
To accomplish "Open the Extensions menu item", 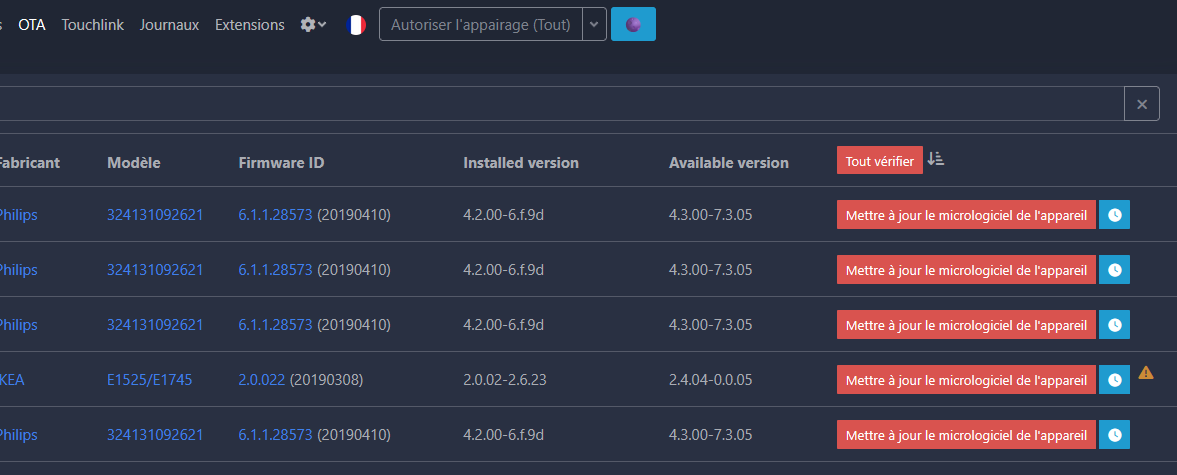I will click(250, 25).
